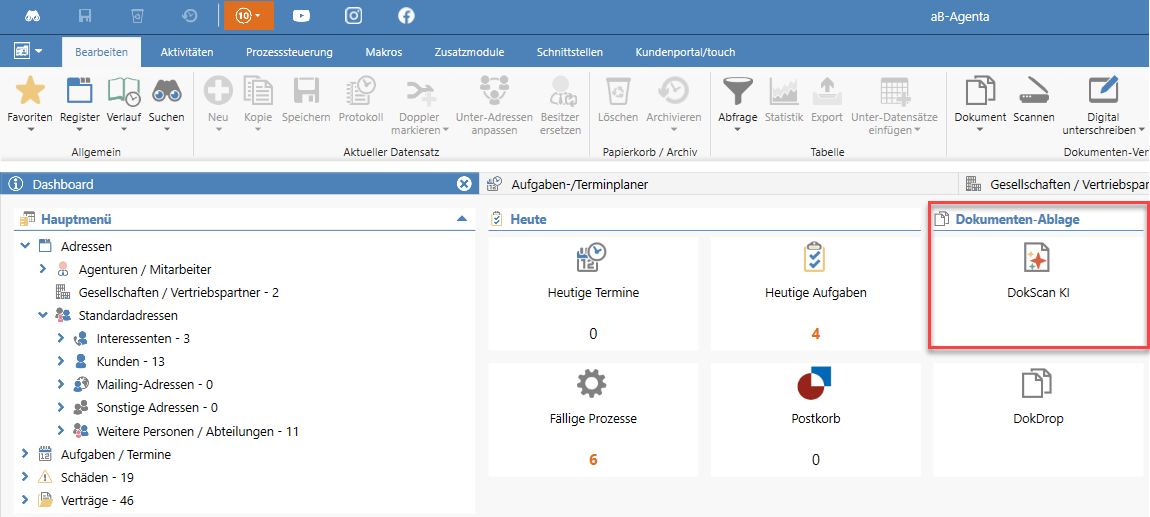Expand the Kunden - 13 tree node

click(61, 361)
